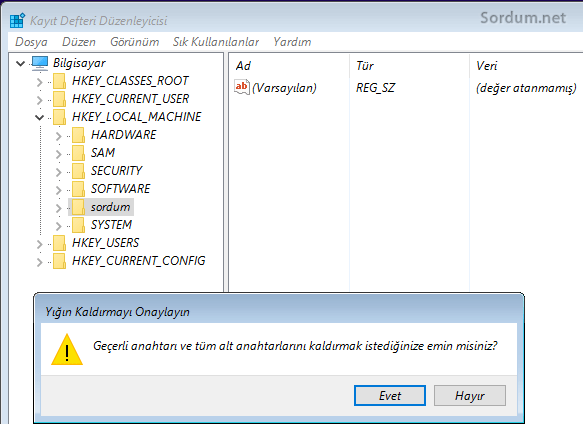This screenshot has height=424, width=583.
Task: Click the Veri column header
Action: point(487,66)
